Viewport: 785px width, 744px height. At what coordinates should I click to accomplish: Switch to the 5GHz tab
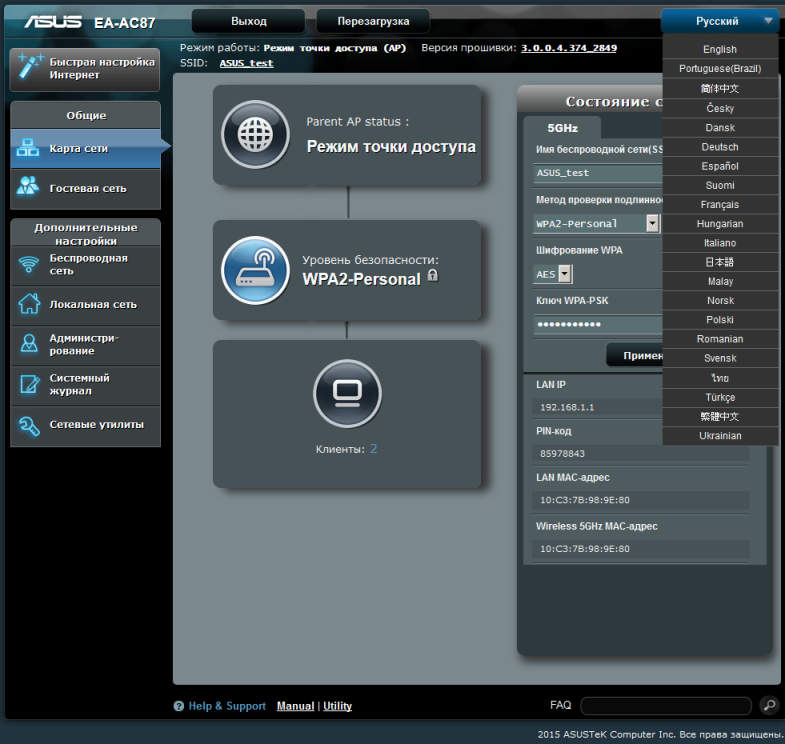[x=562, y=128]
